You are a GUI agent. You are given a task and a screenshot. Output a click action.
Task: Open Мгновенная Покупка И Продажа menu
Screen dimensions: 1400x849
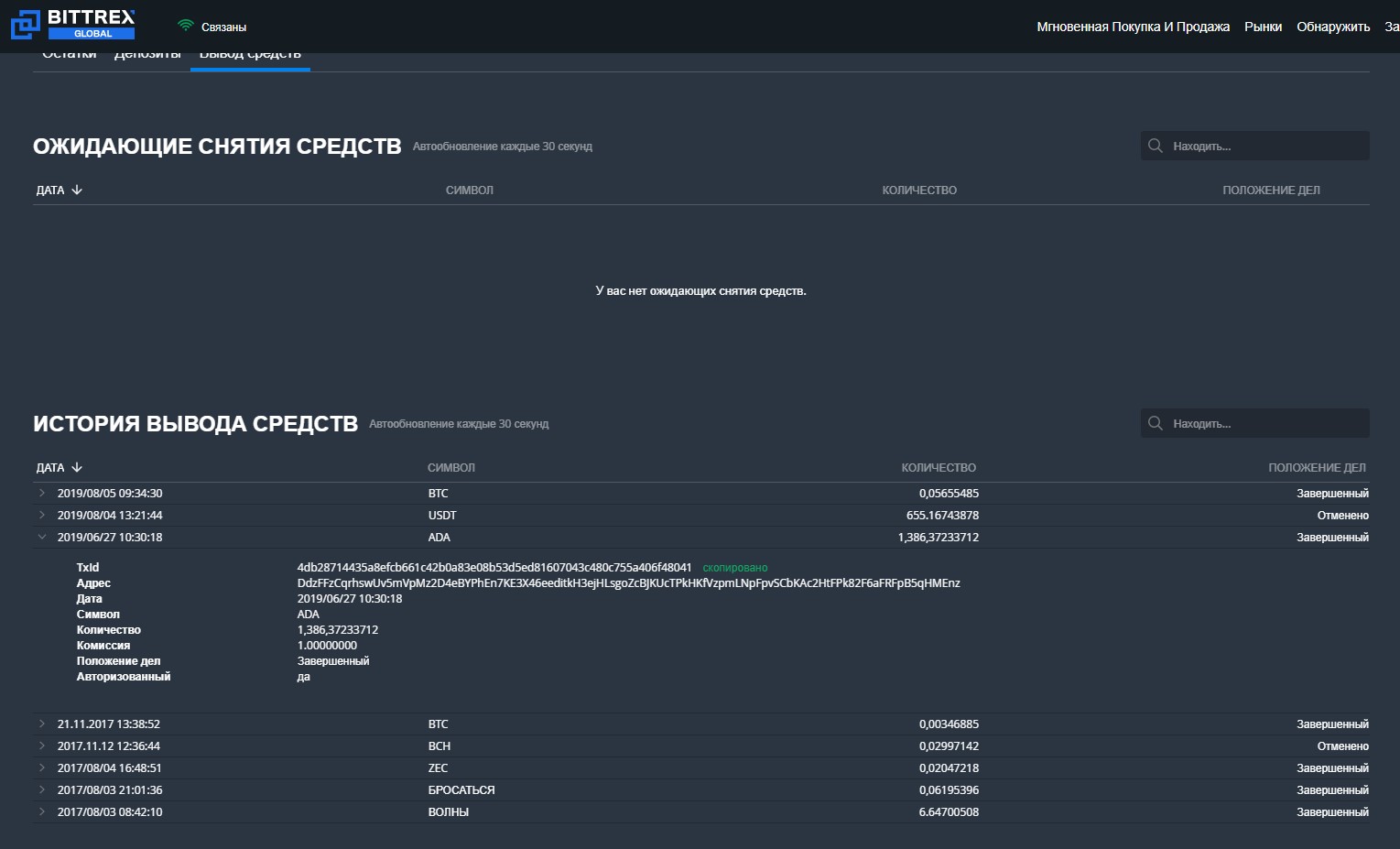pyautogui.click(x=1133, y=27)
